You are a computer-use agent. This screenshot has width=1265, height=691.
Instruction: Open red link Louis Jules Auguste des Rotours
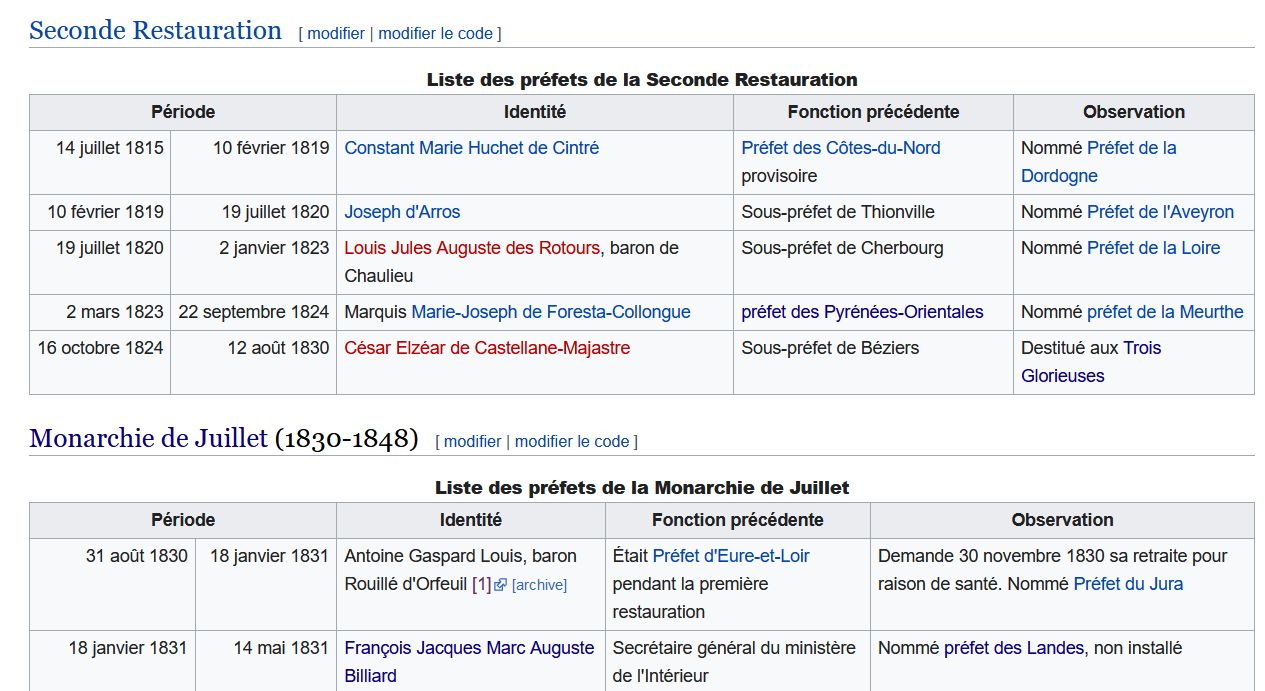[x=472, y=248]
